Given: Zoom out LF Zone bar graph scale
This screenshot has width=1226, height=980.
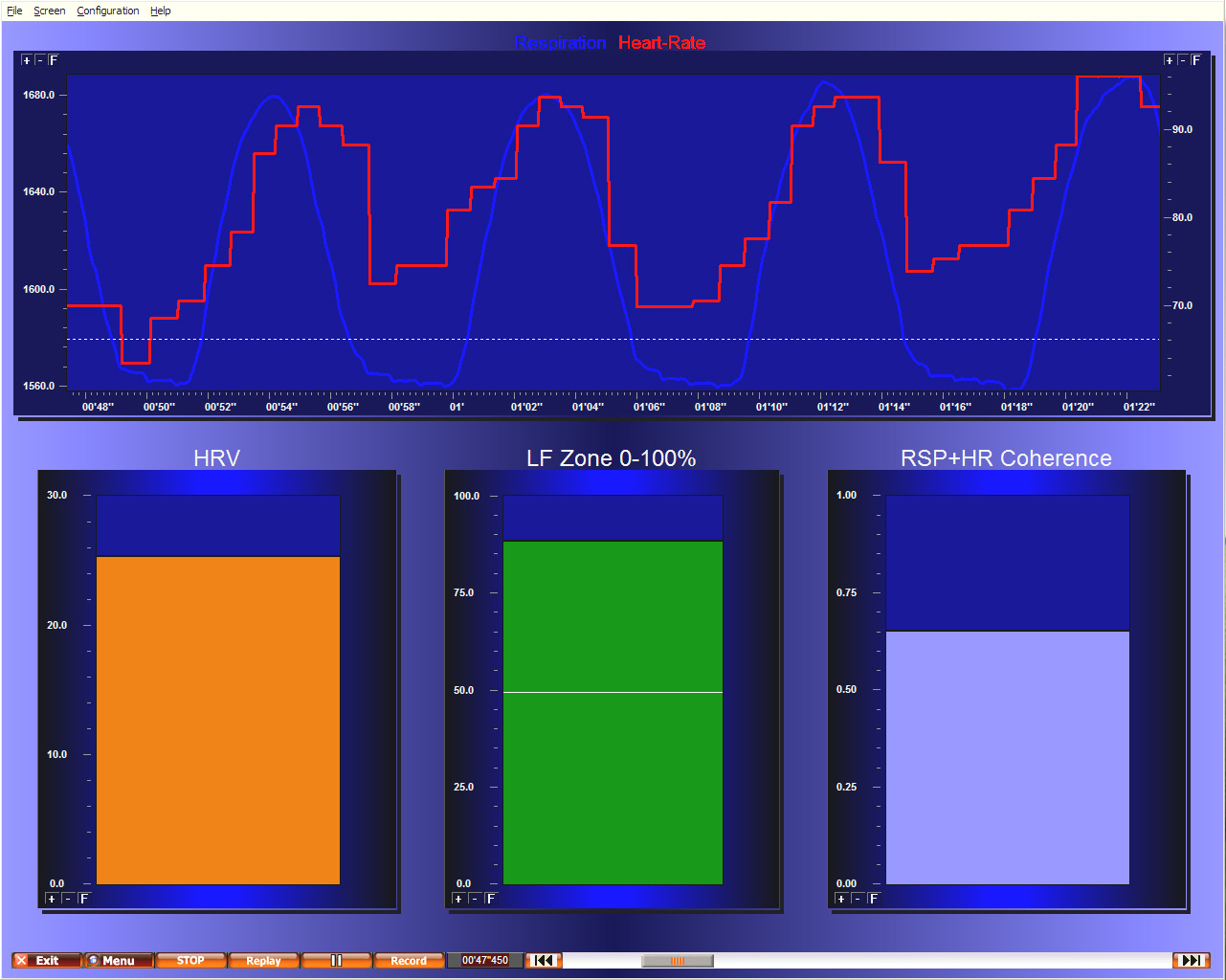Looking at the screenshot, I should coord(475,899).
